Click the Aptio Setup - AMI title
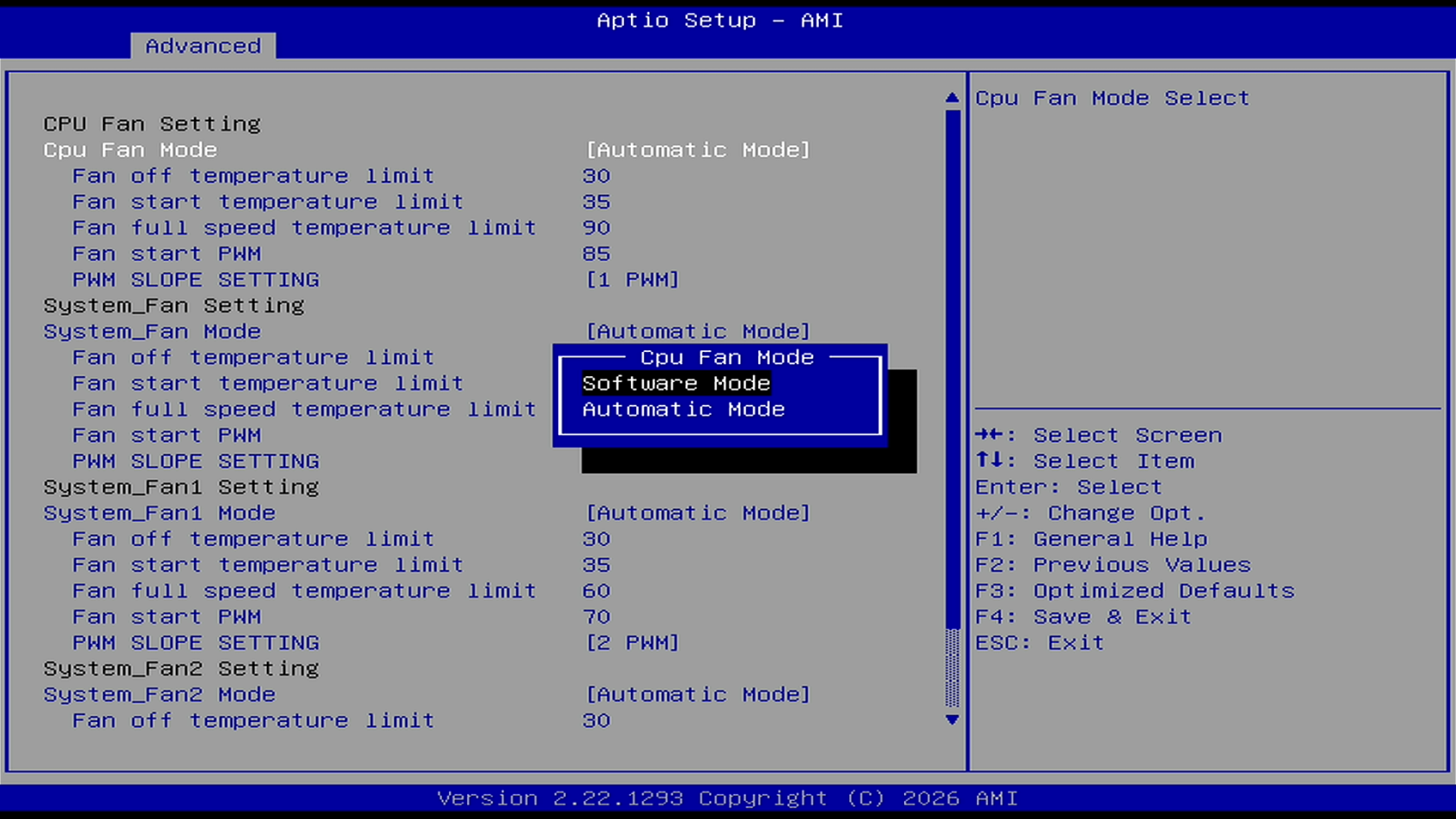This screenshot has height=819, width=1456. (719, 20)
